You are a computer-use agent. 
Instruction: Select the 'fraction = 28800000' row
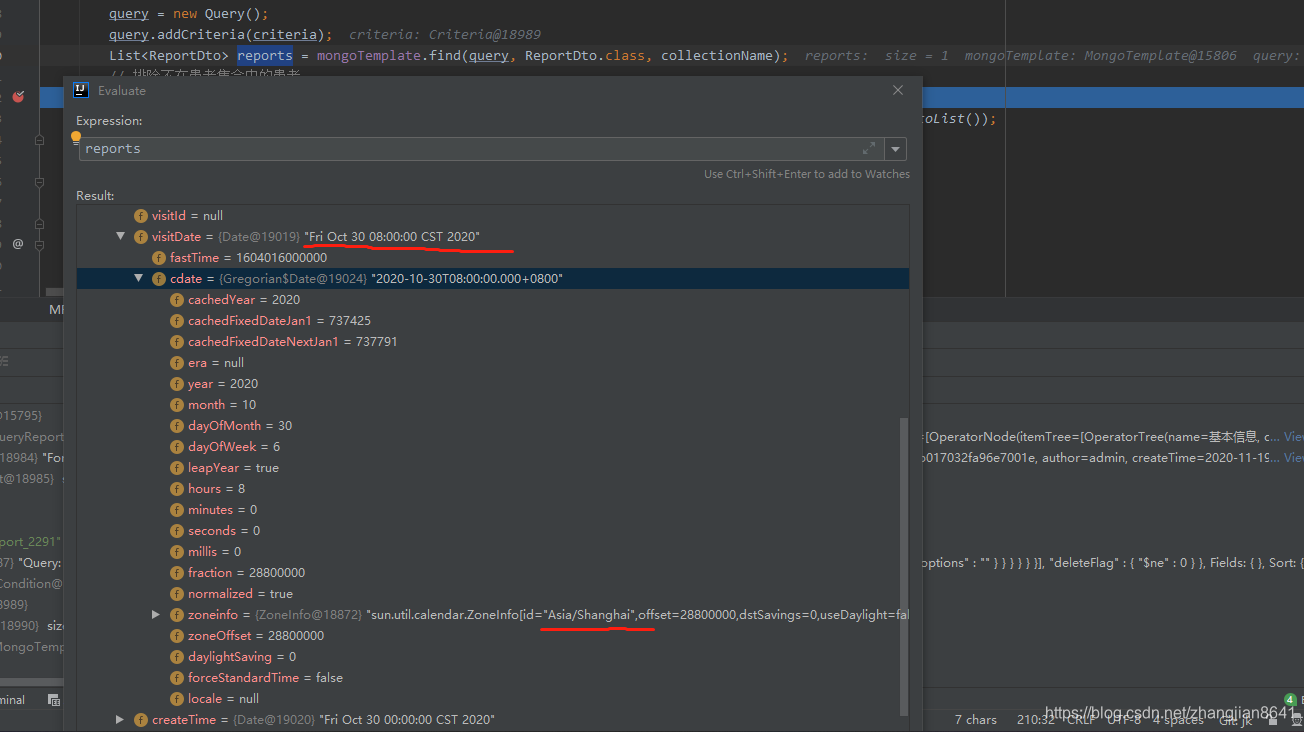(x=493, y=572)
